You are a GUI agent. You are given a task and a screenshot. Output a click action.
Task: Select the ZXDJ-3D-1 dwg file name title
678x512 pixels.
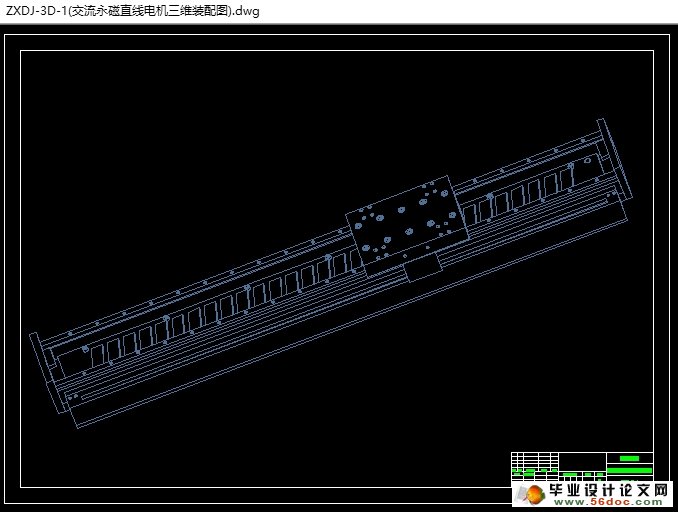pyautogui.click(x=131, y=9)
